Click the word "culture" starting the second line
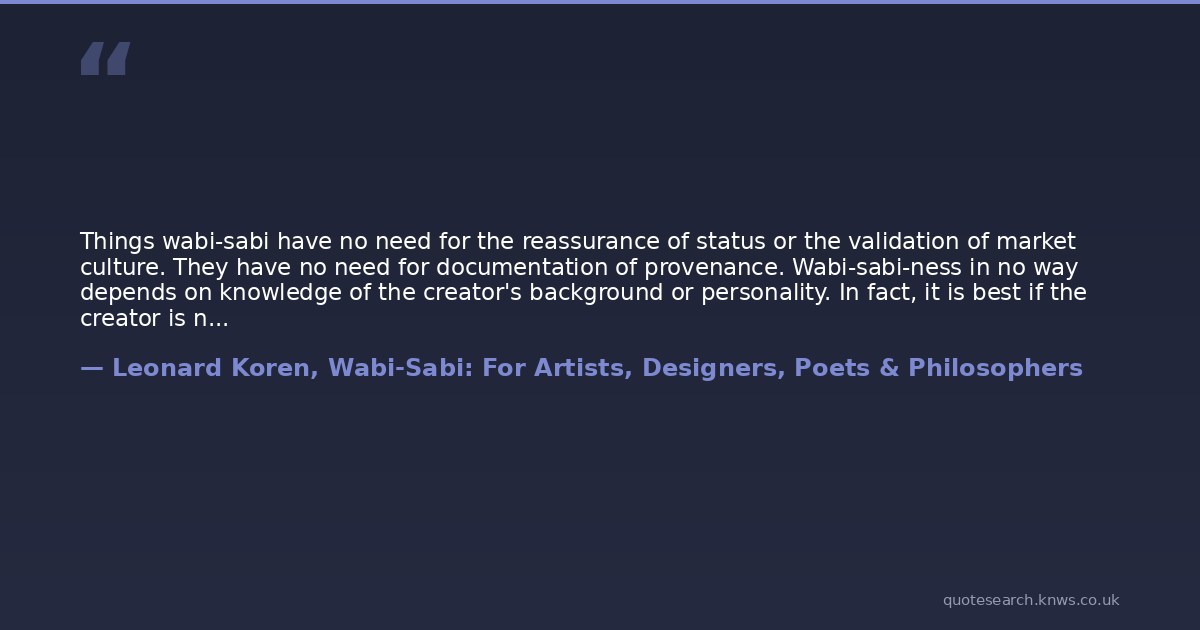 pyautogui.click(x=119, y=268)
